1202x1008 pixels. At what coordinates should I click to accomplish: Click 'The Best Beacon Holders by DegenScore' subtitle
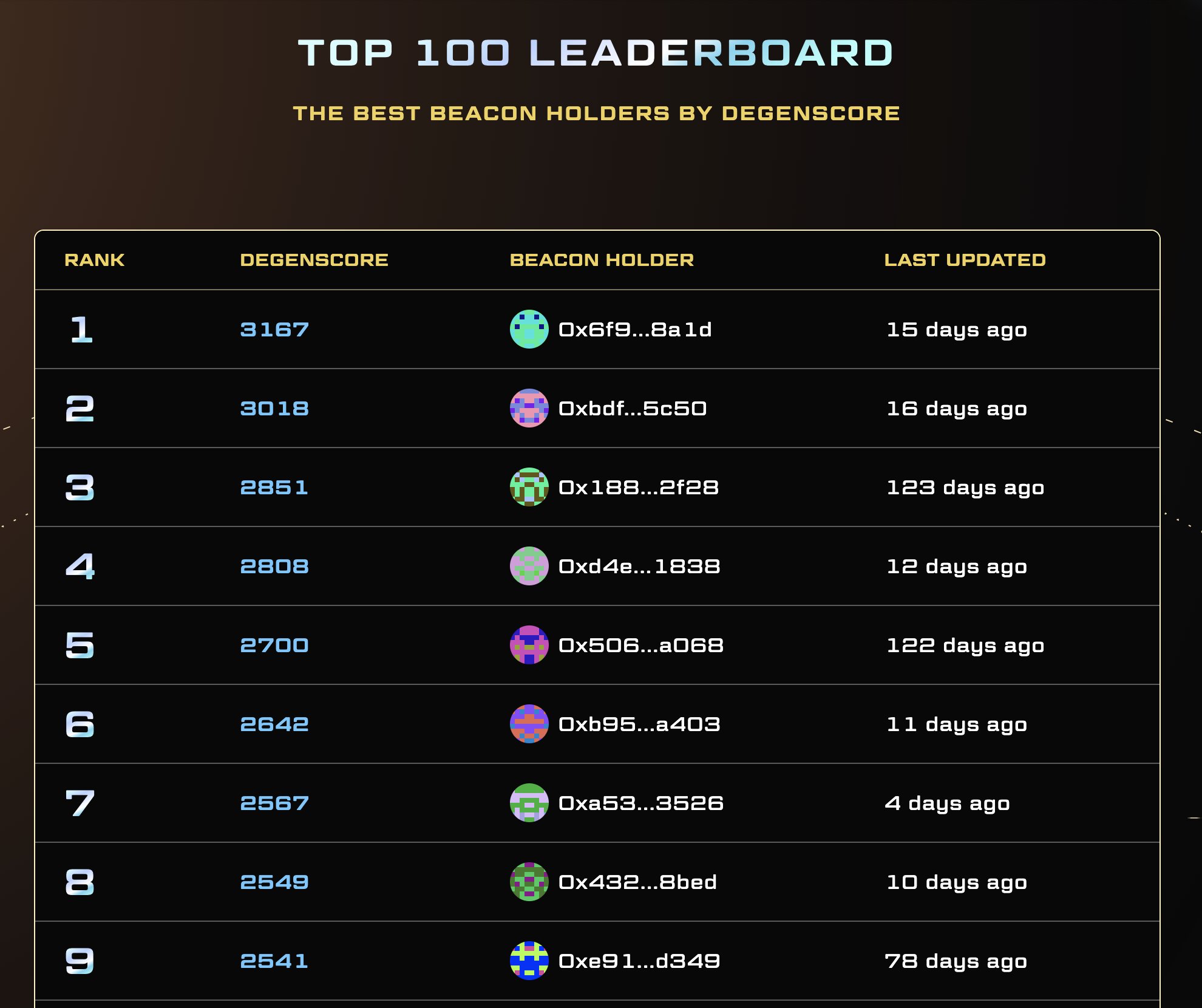point(596,114)
